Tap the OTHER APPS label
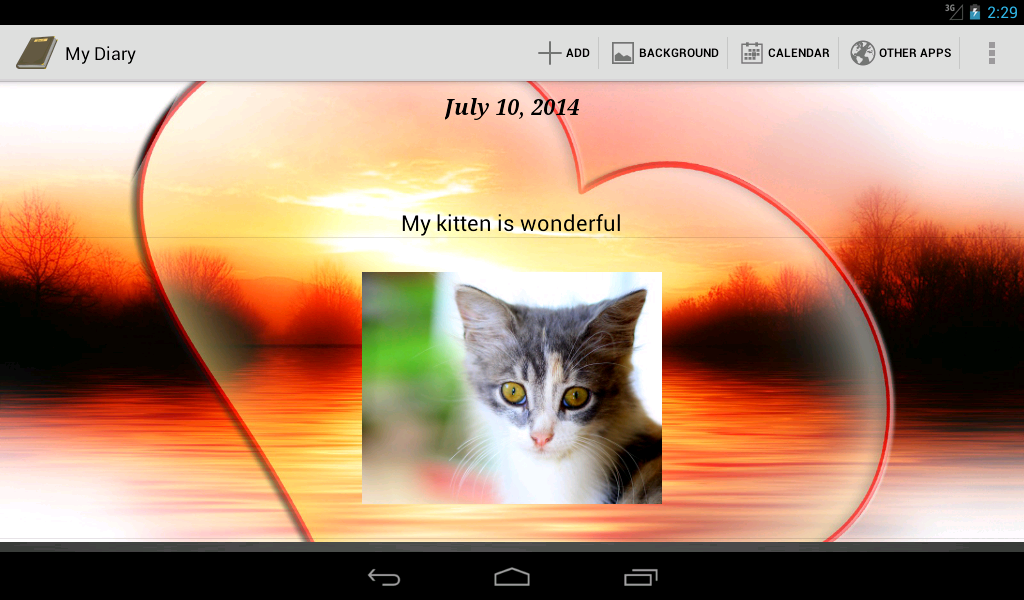Viewport: 1024px width, 600px height. click(914, 53)
